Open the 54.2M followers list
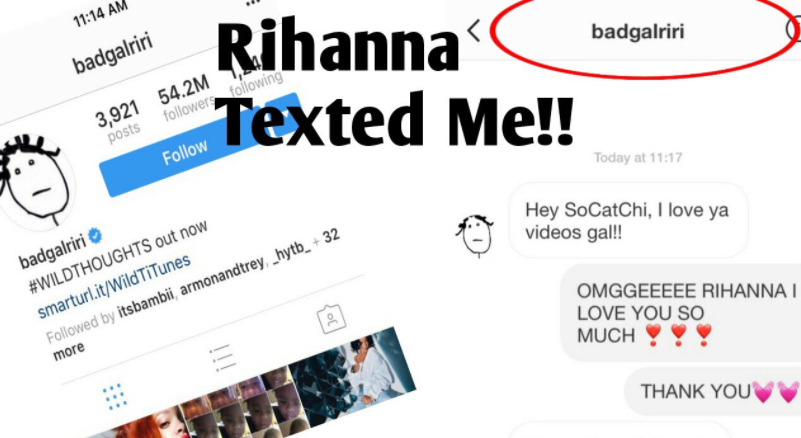 (x=186, y=97)
